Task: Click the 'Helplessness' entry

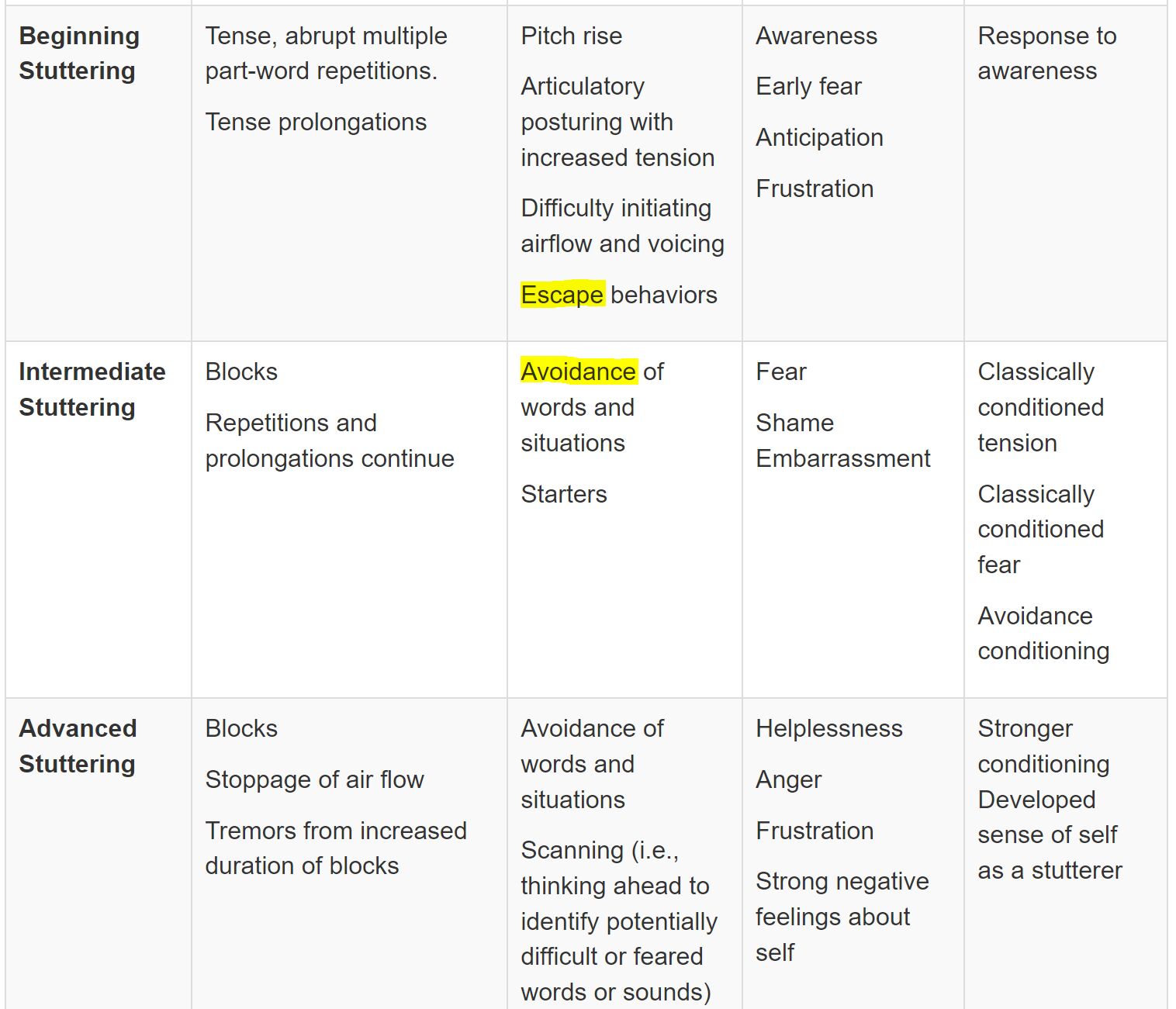Action: (828, 728)
